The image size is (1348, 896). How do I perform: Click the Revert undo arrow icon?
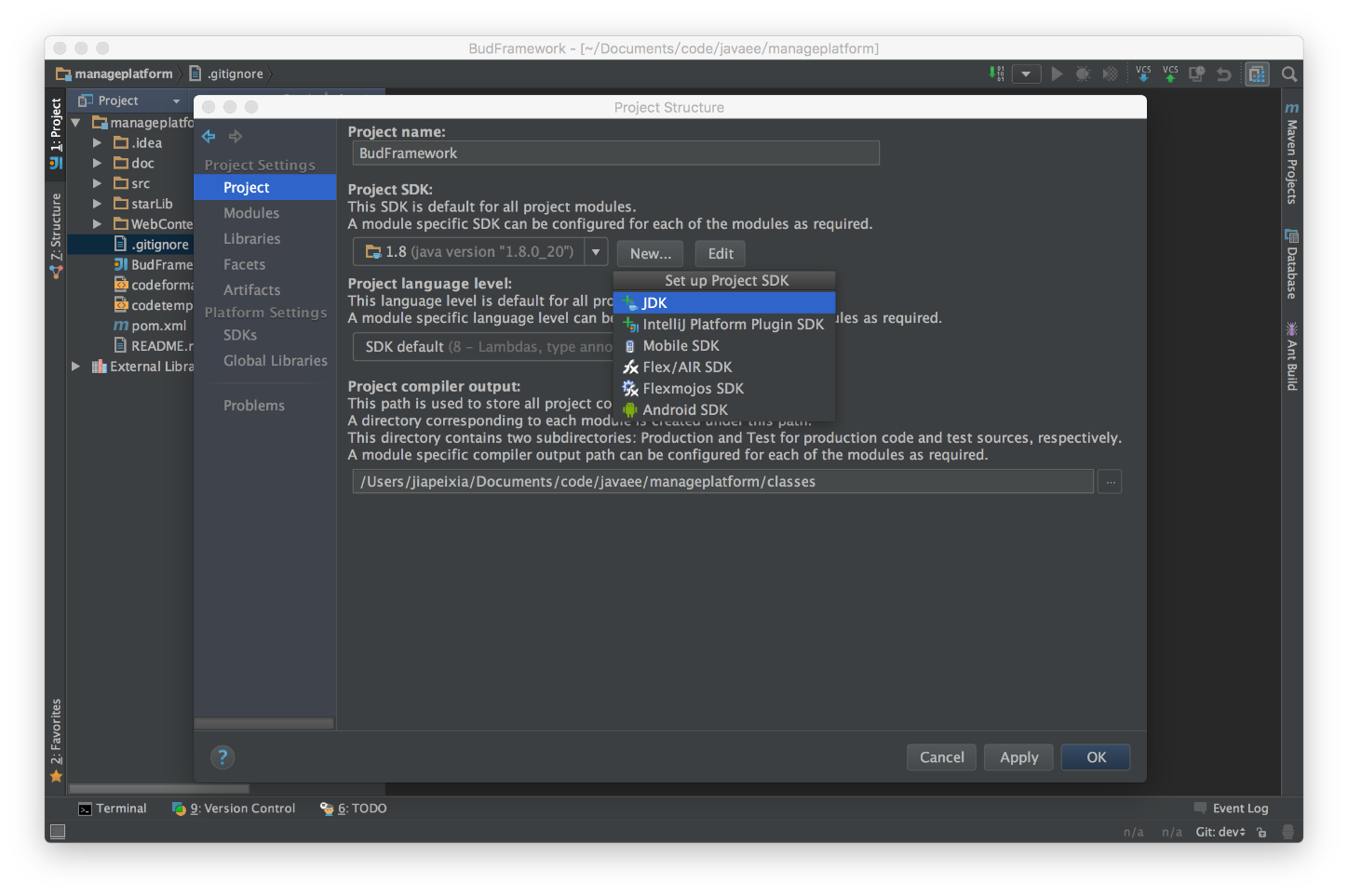pos(1224,74)
